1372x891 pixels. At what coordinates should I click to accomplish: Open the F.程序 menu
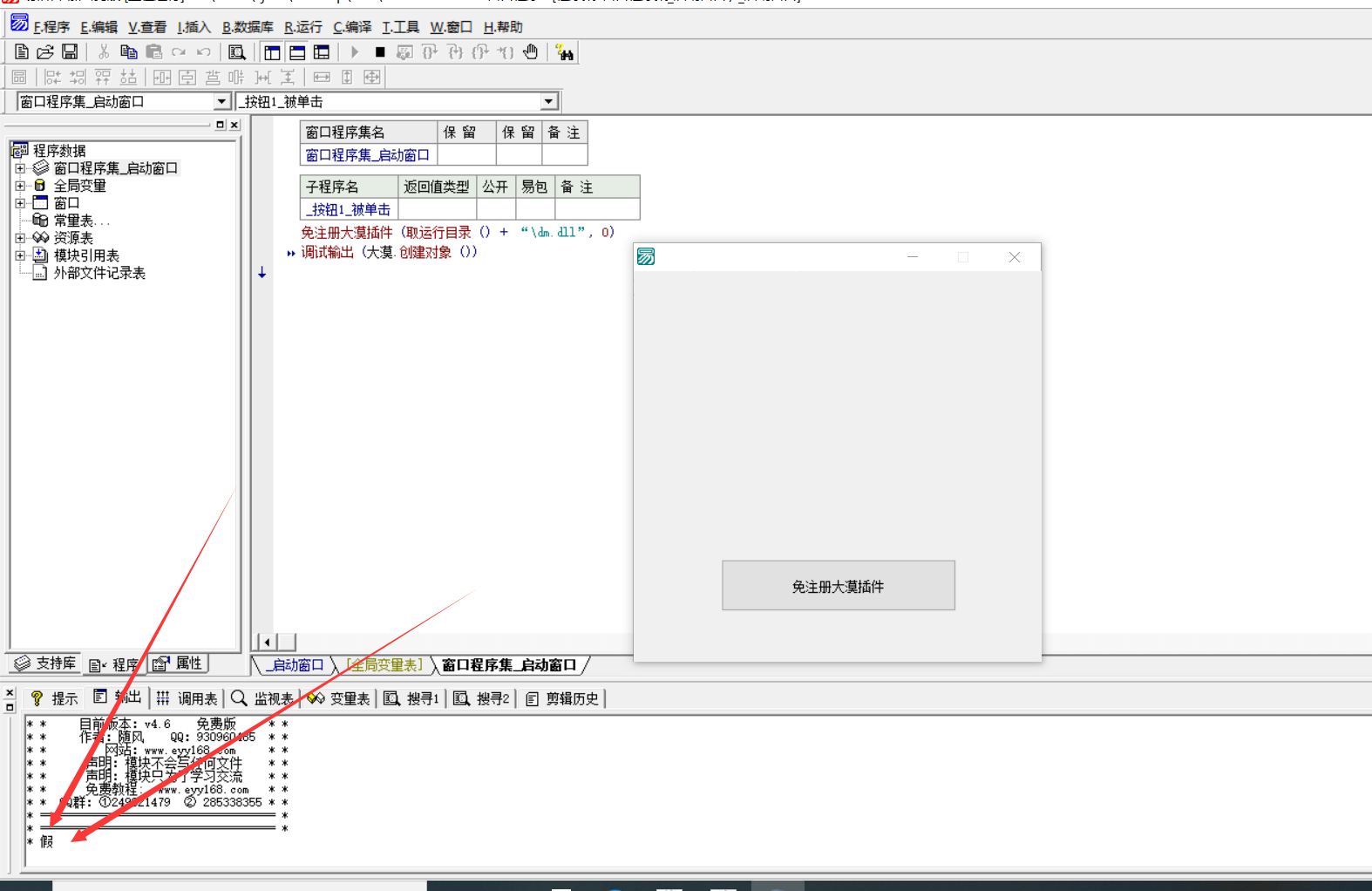pos(51,27)
